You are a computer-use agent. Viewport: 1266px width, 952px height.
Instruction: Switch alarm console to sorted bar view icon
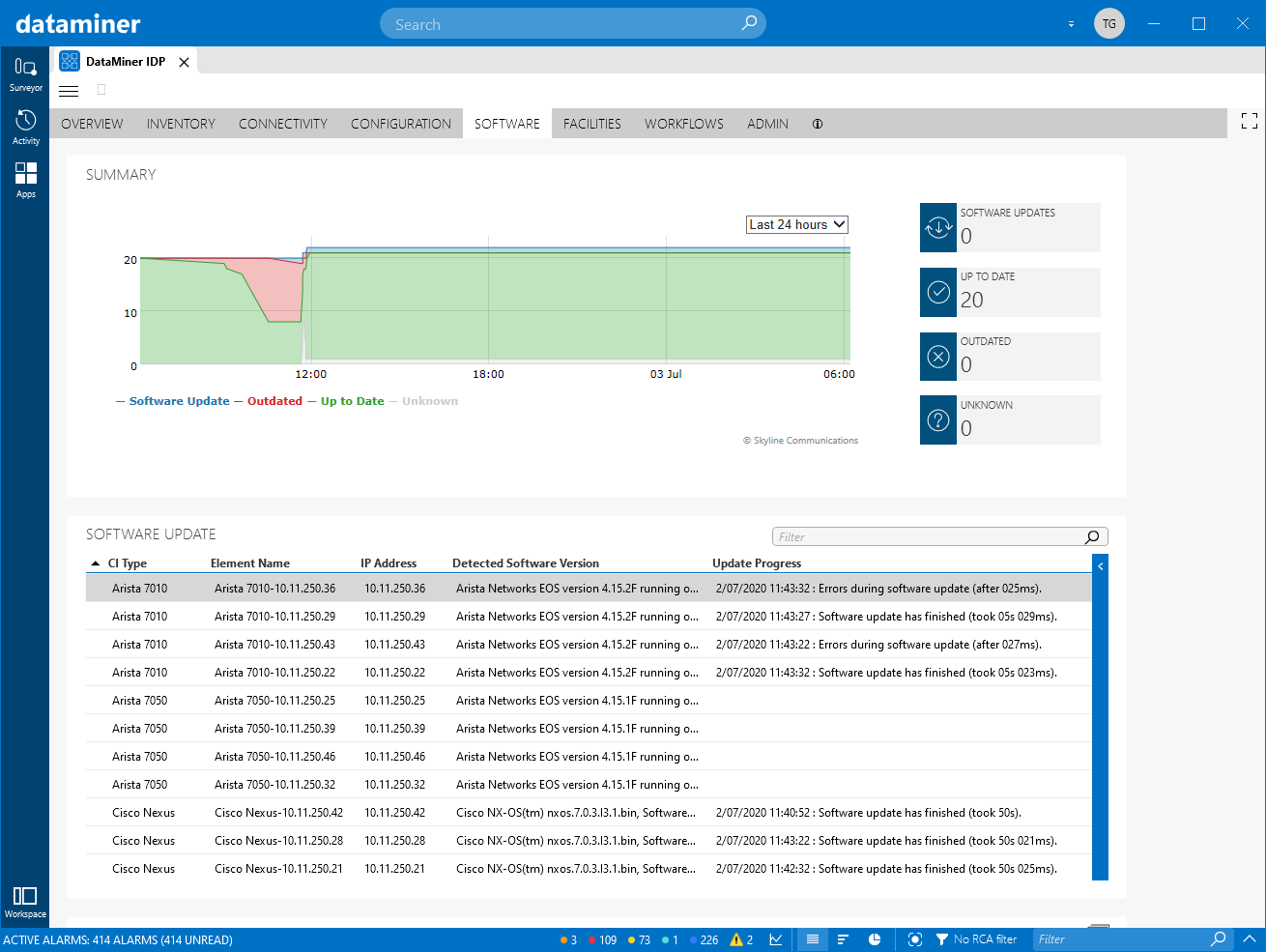[x=843, y=939]
